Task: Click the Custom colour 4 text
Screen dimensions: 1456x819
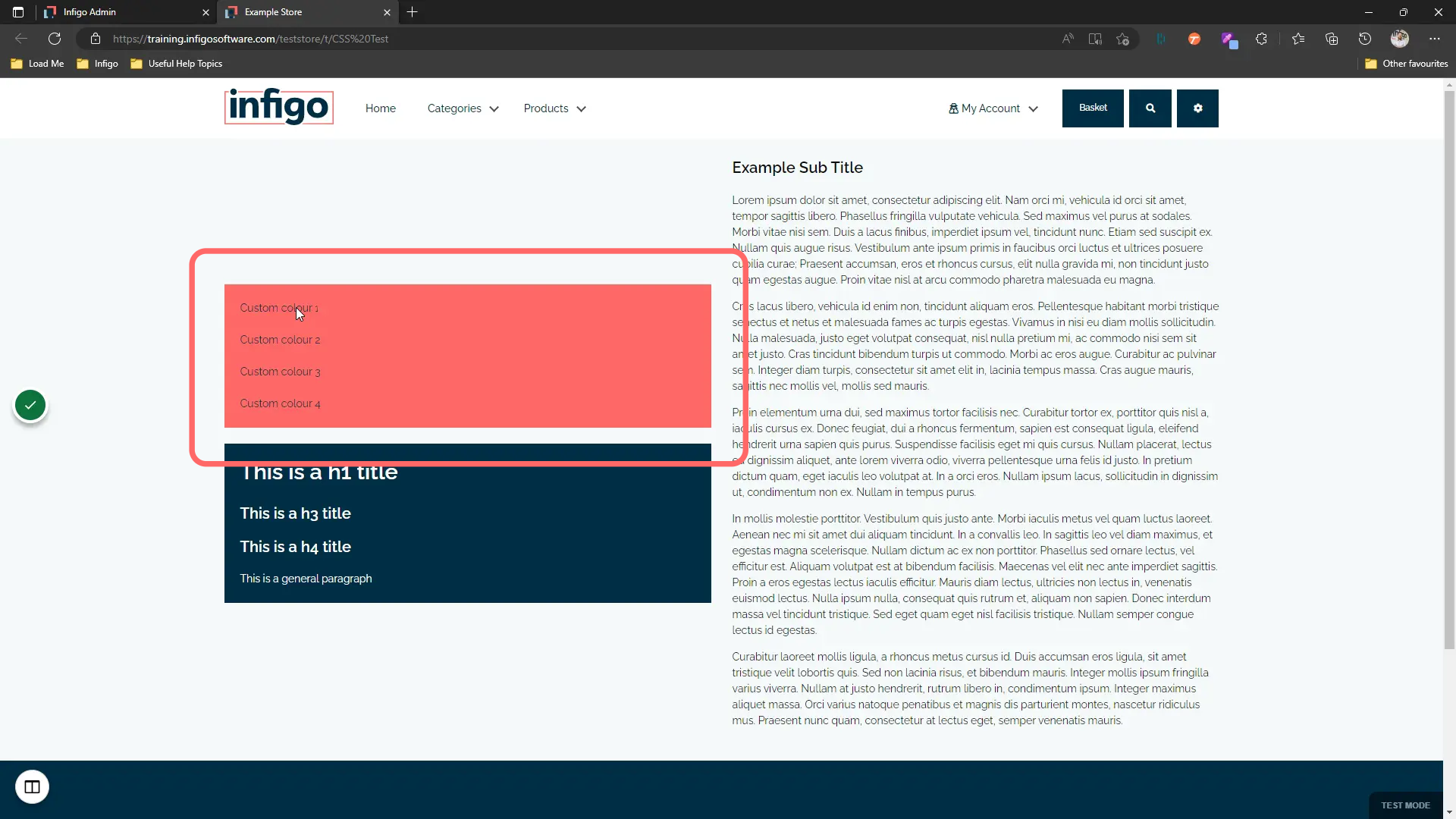Action: coord(280,403)
